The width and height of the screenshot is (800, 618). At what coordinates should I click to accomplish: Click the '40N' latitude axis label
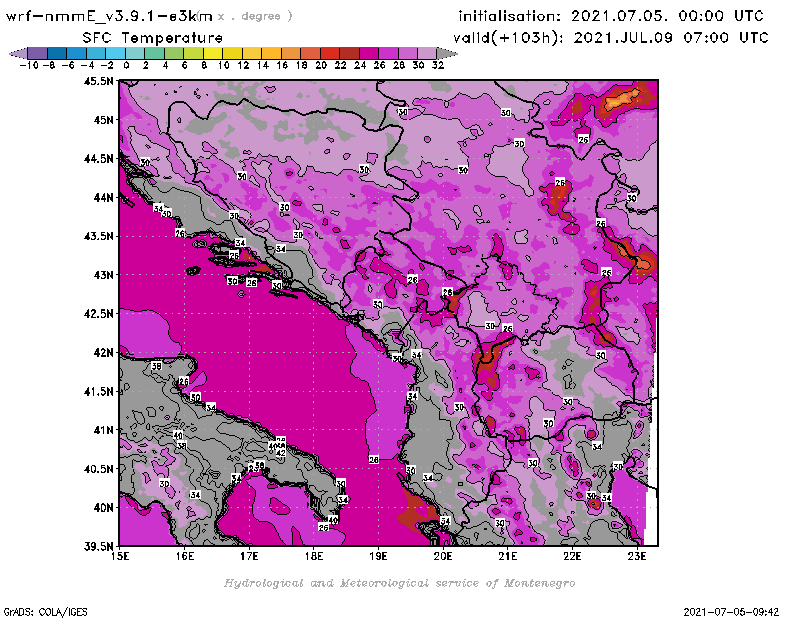[103, 508]
